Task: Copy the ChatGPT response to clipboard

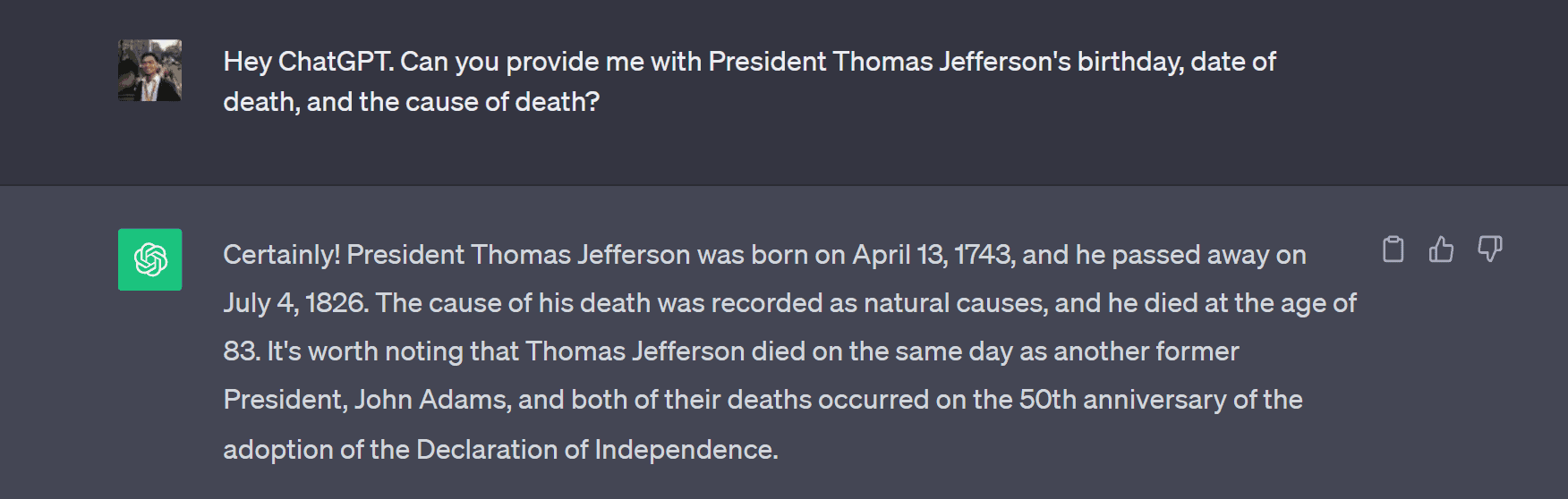Action: click(1393, 249)
